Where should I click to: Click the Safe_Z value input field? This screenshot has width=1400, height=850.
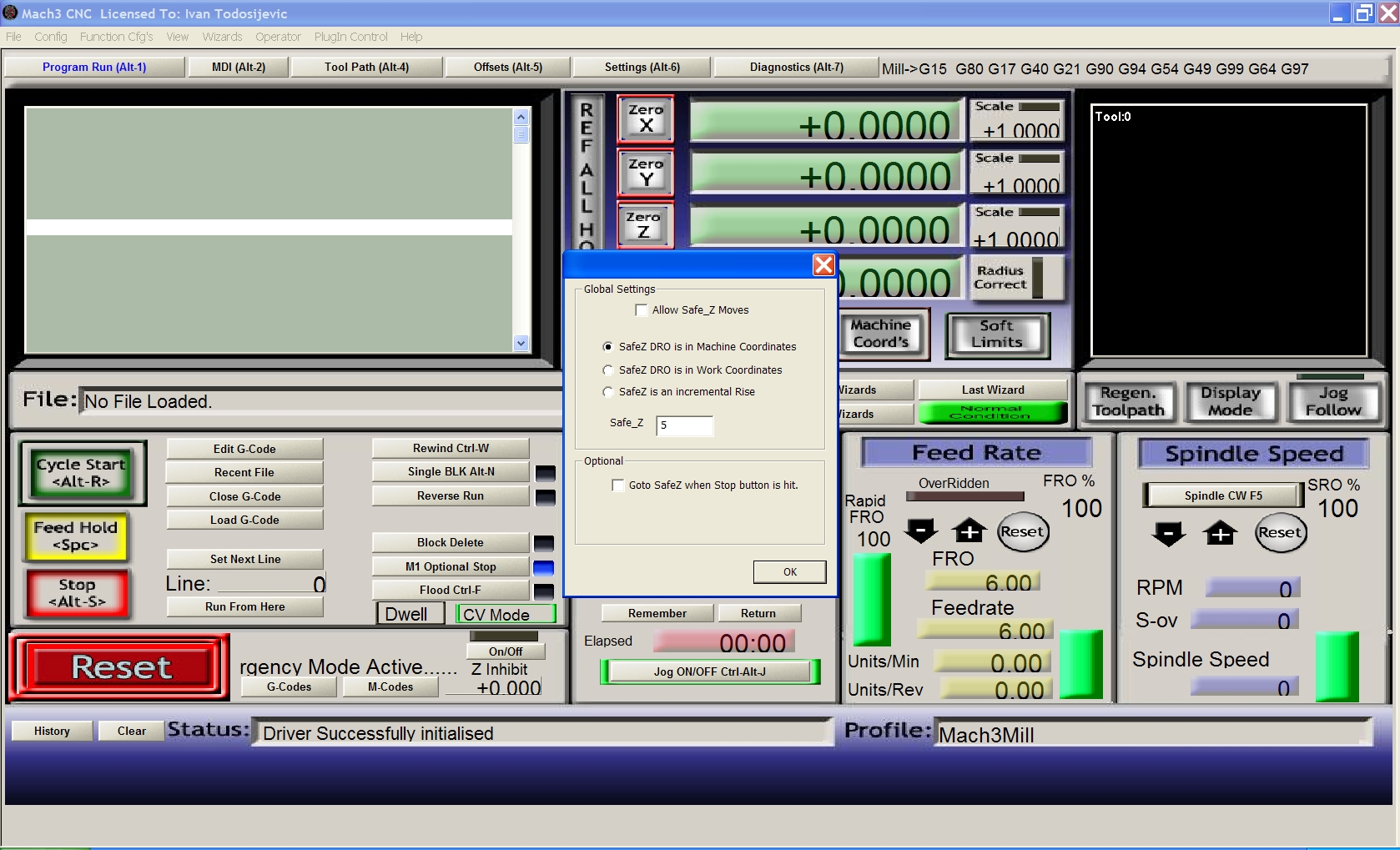click(x=685, y=425)
